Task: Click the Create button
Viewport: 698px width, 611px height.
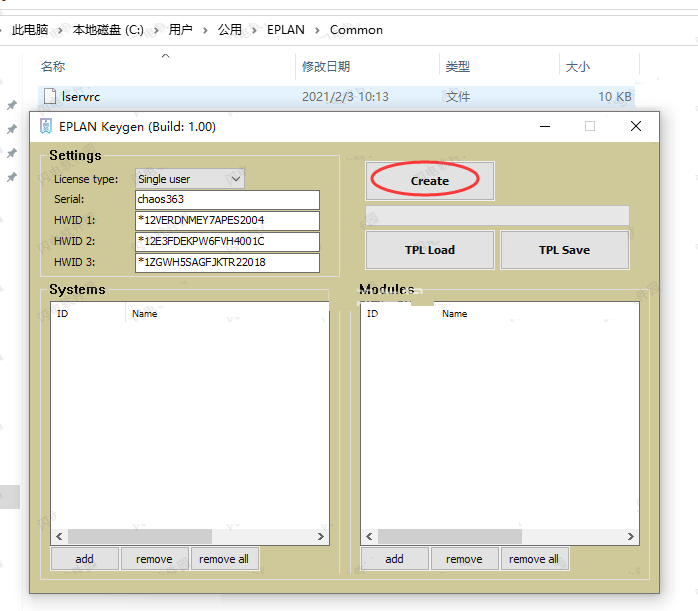Action: click(430, 181)
